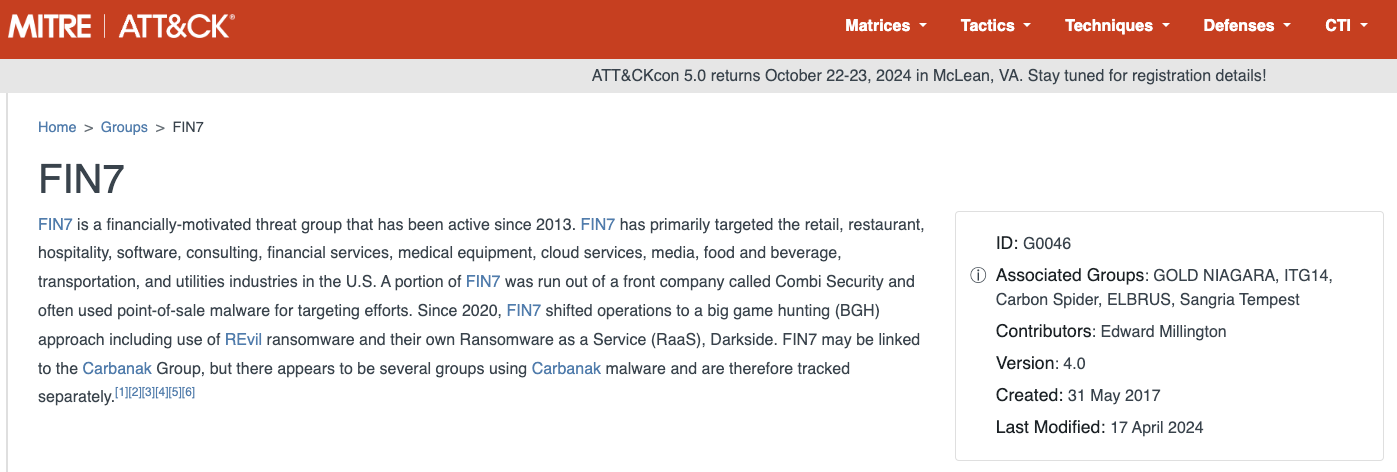Follow the Carbanak Group link

(x=117, y=368)
